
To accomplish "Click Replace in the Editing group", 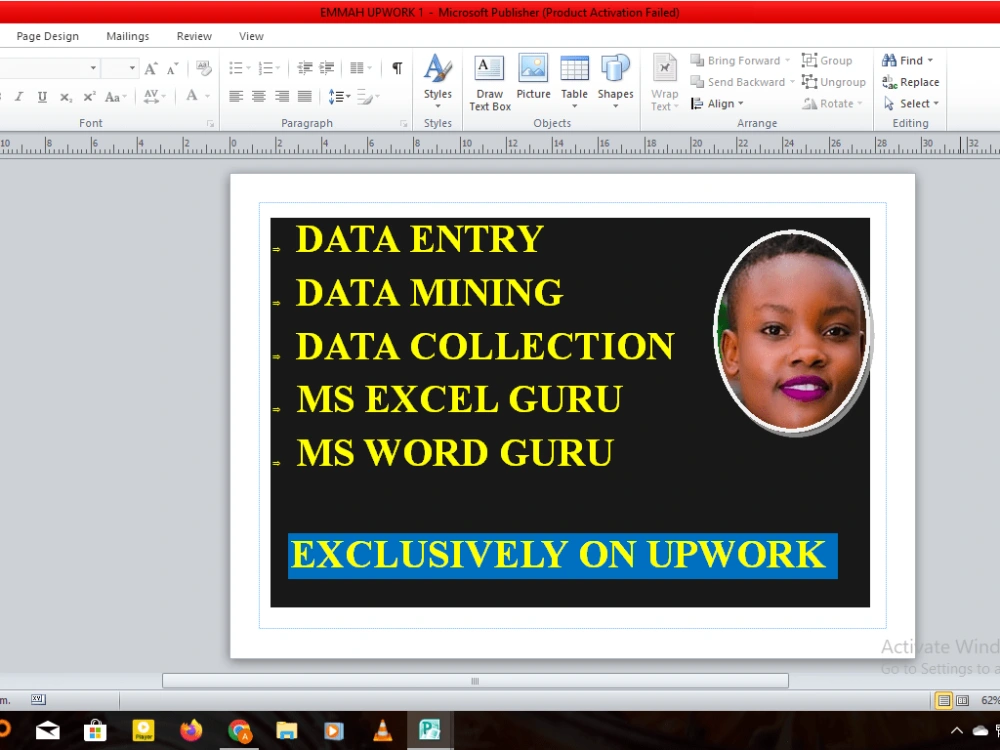I will tap(911, 82).
